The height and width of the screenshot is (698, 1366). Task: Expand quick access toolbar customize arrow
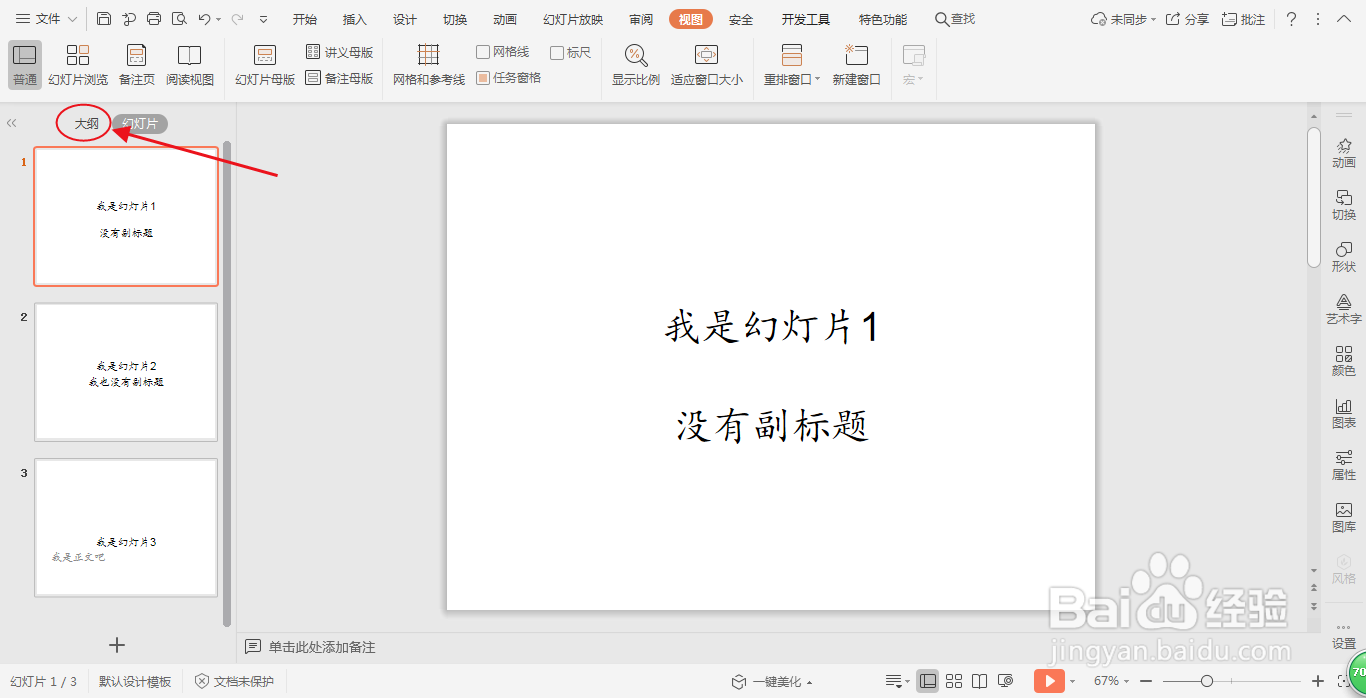click(263, 19)
